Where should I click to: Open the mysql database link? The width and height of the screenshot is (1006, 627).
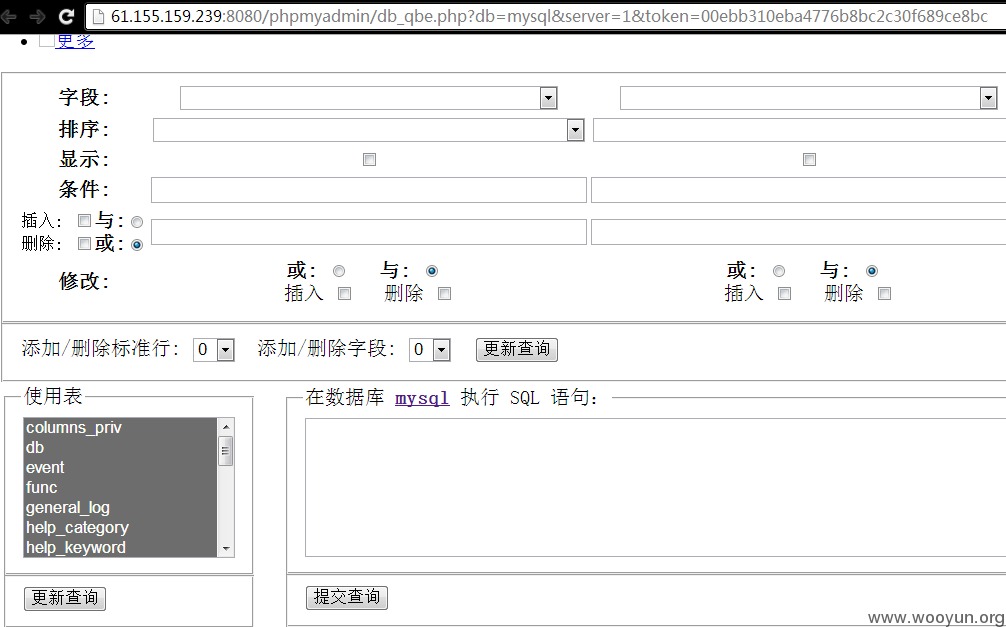pyautogui.click(x=422, y=398)
